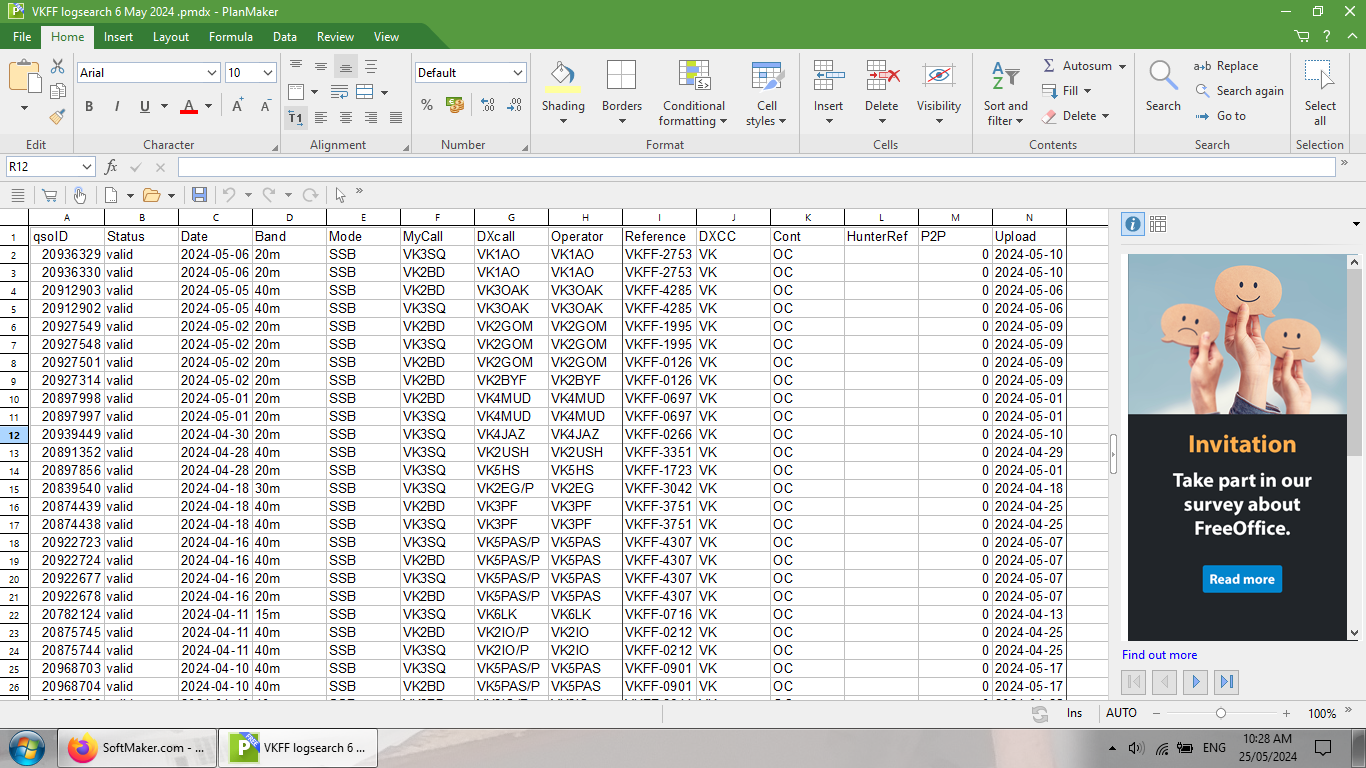Click the Select all icon
This screenshot has width=1366, height=768.
click(x=1319, y=76)
